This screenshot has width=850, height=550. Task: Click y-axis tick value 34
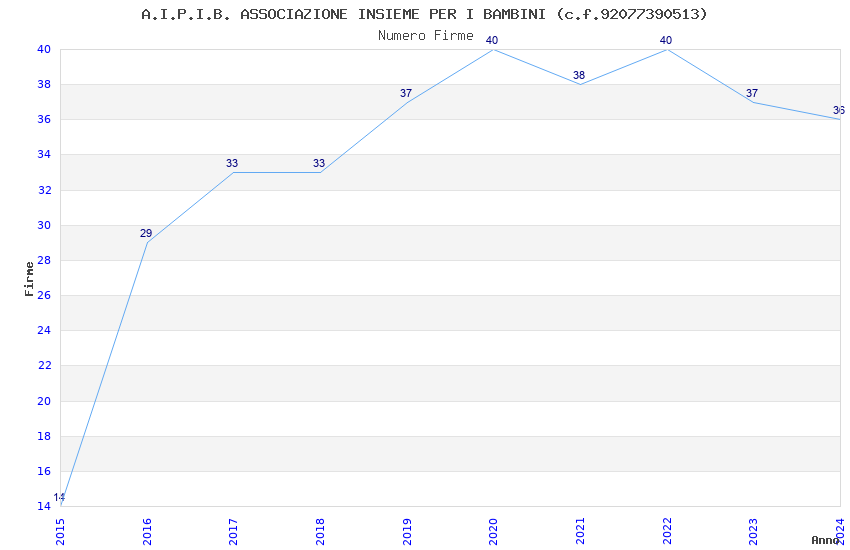[44, 154]
